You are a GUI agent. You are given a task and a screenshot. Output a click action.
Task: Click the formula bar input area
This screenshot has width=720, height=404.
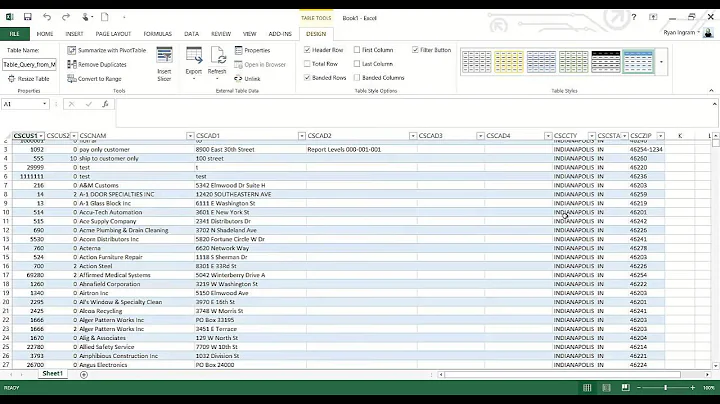[x=413, y=112]
